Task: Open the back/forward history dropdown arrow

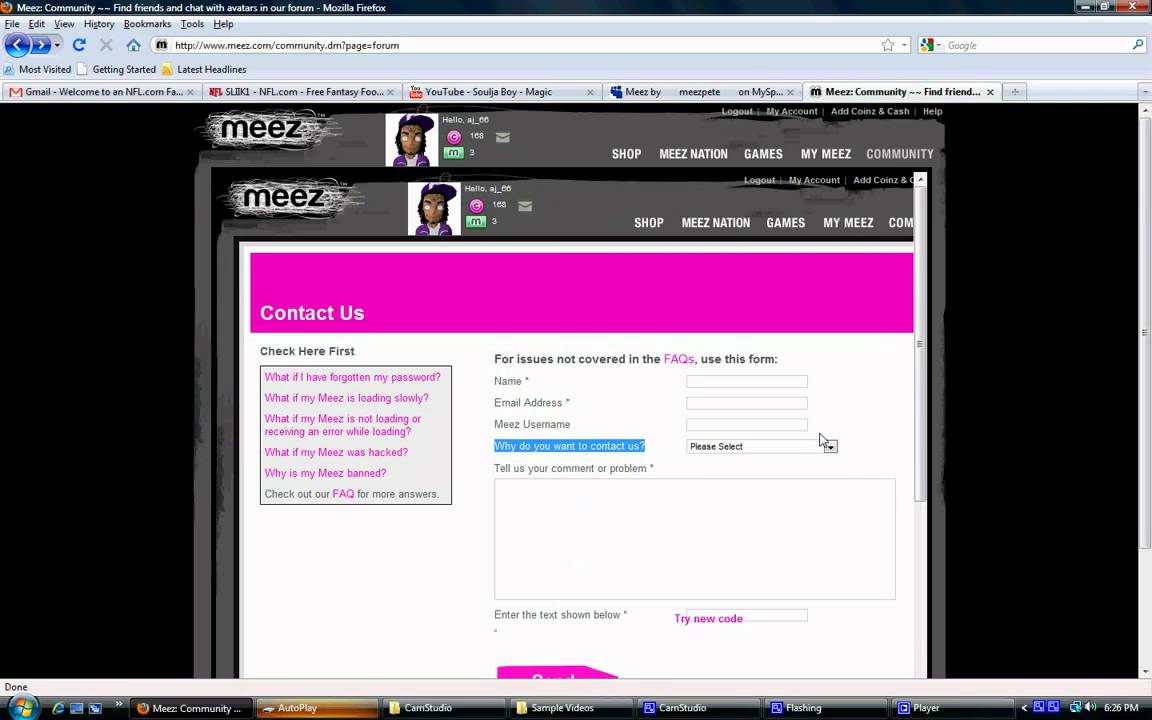Action: pos(57,46)
